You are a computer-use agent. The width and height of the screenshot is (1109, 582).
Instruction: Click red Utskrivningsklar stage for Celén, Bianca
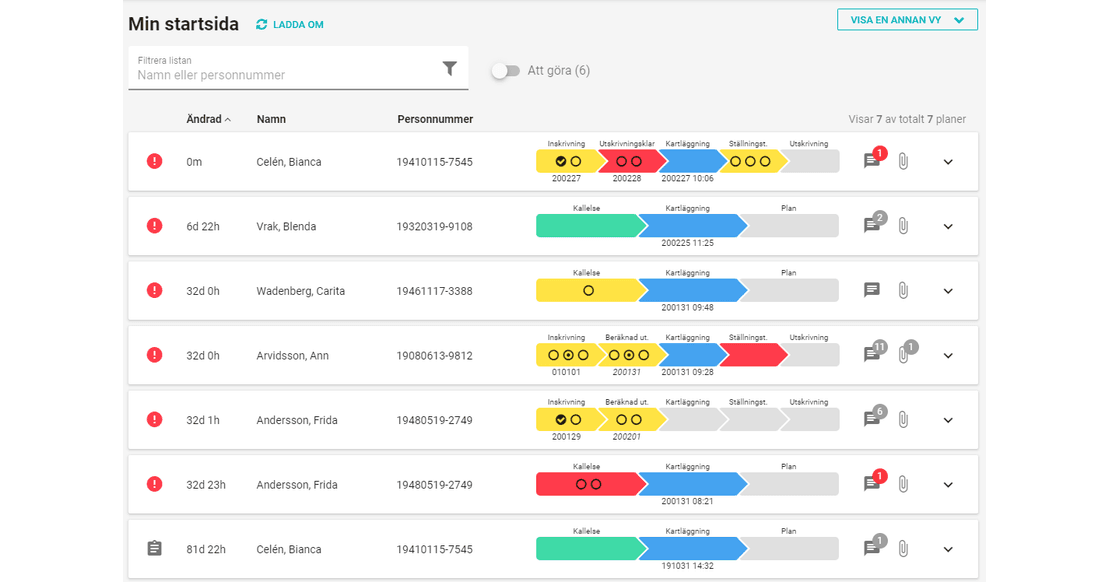tap(628, 161)
